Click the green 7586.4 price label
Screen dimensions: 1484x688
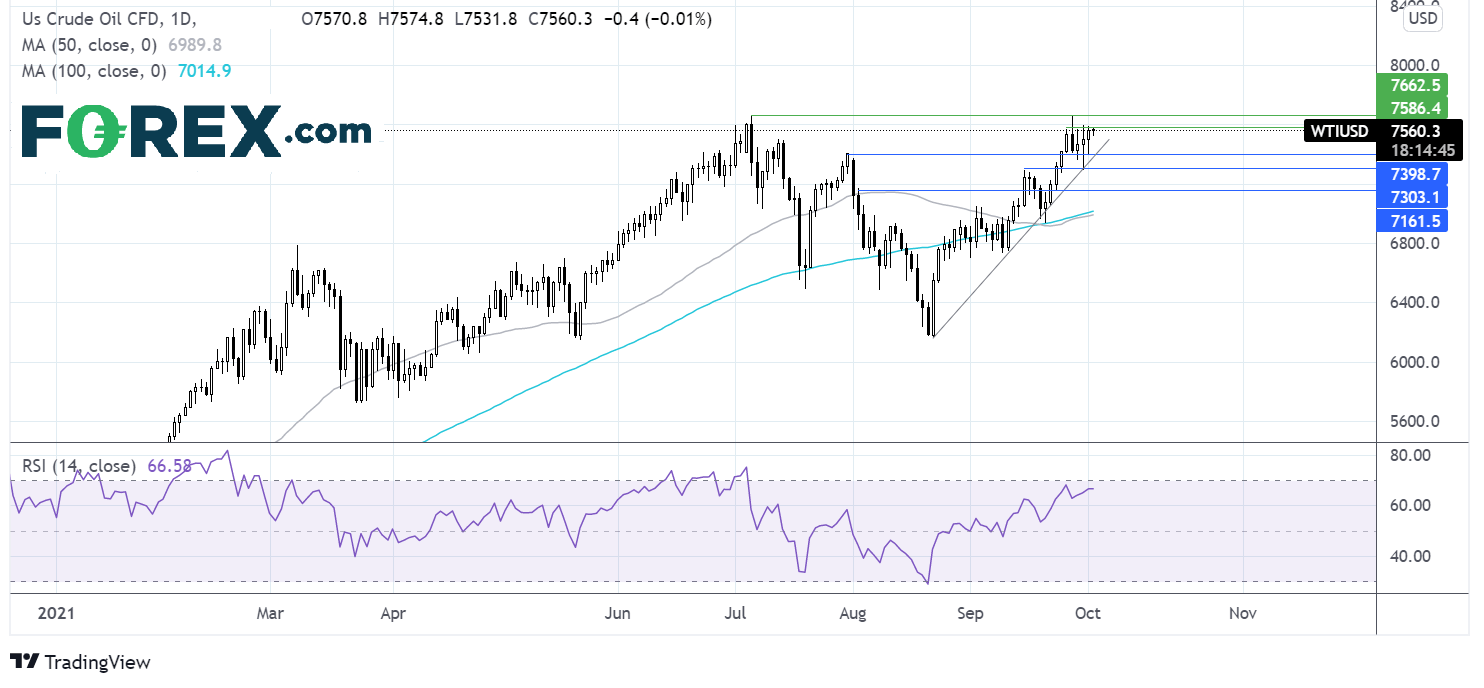click(1412, 107)
